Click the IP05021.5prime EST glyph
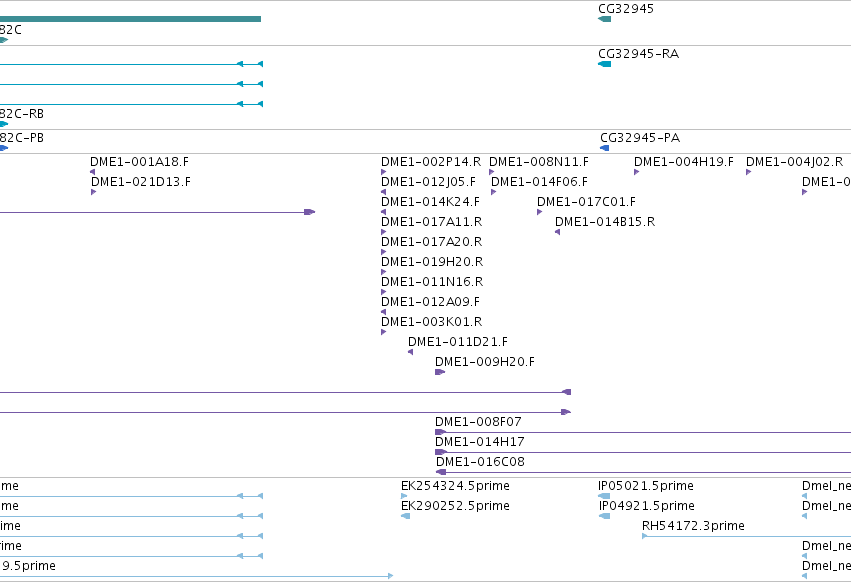 click(x=604, y=496)
